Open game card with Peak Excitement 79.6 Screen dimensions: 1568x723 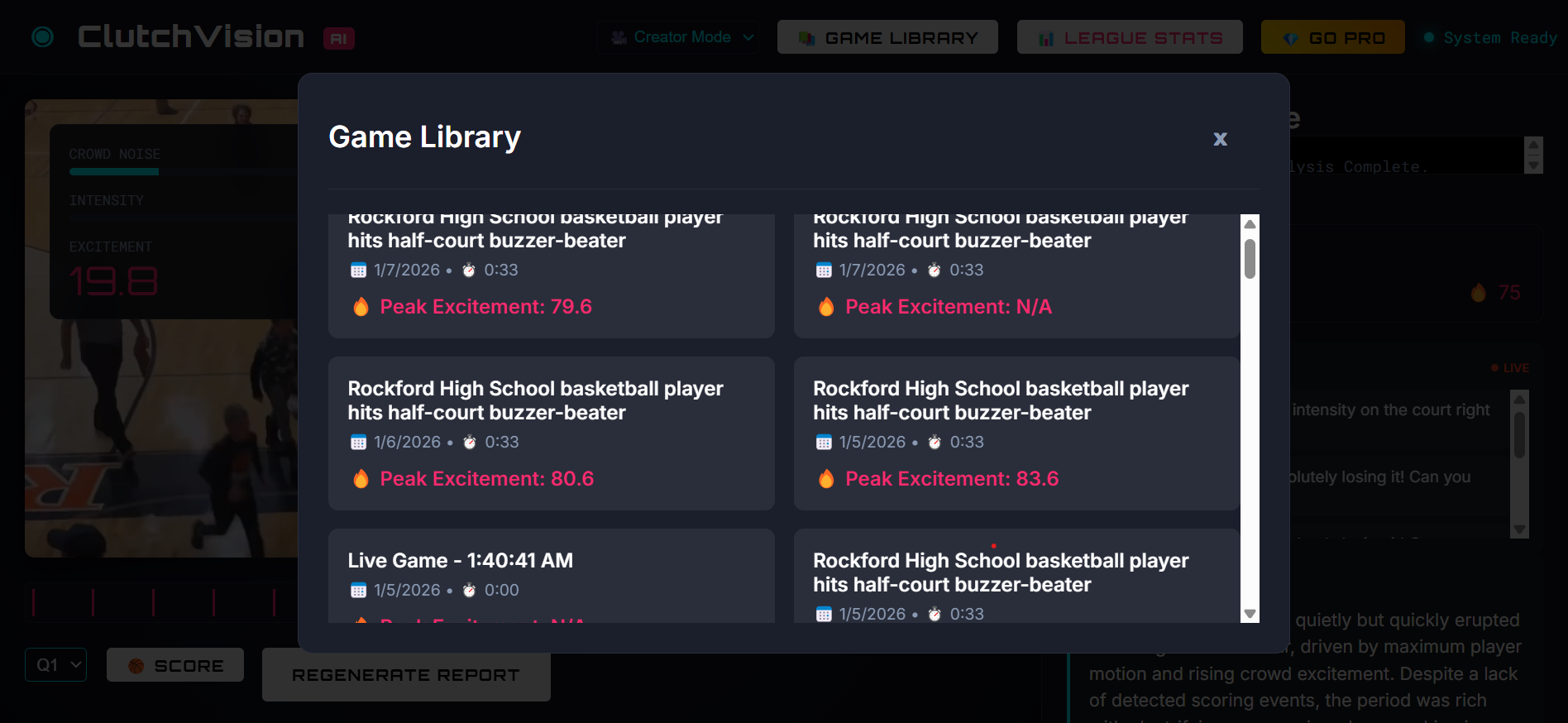coord(552,275)
